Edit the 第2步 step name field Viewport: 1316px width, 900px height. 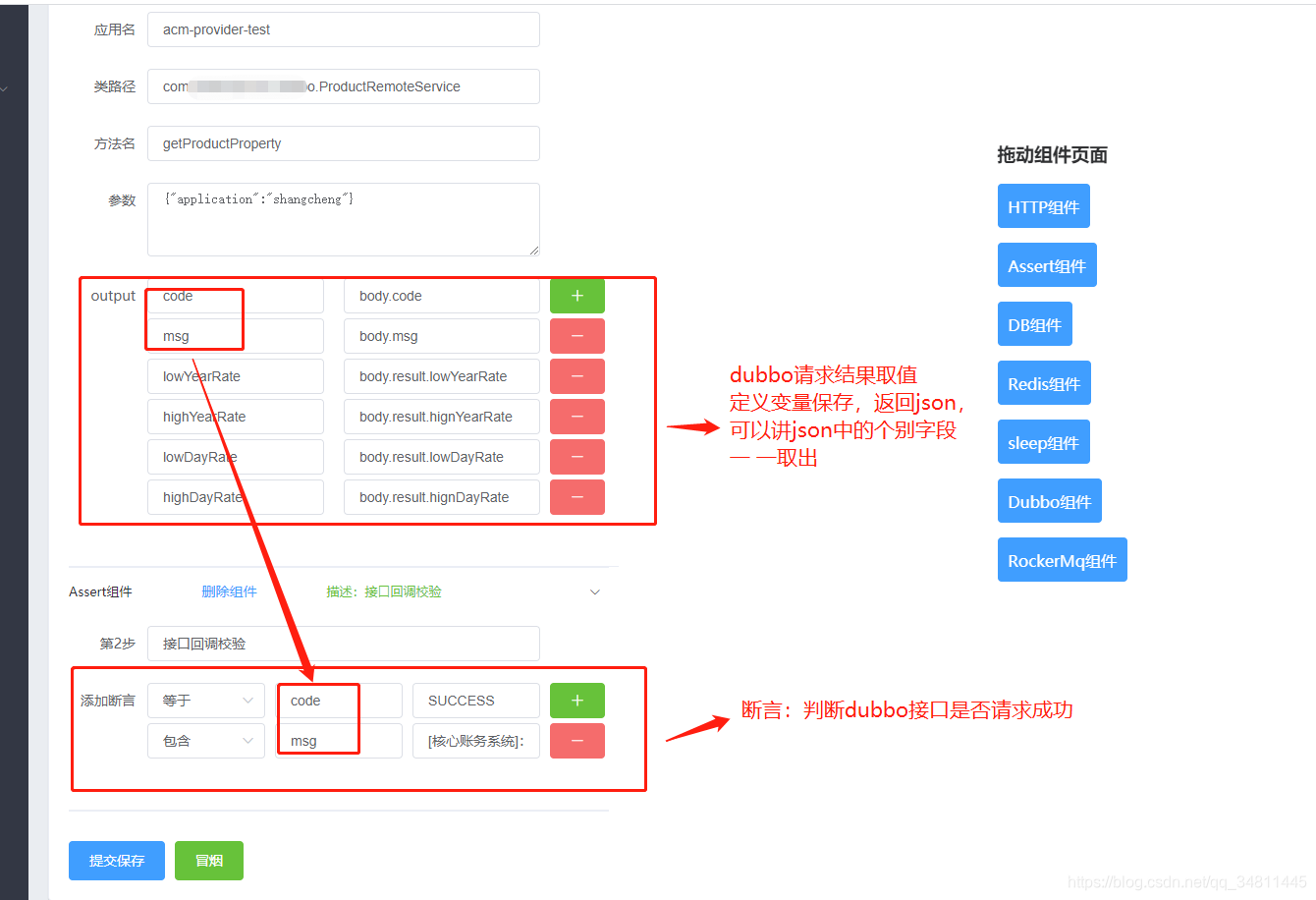(x=344, y=644)
